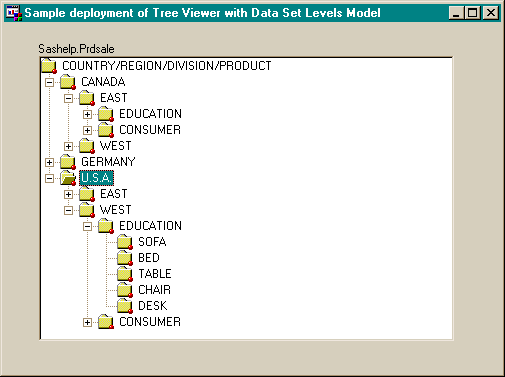Click the highlighted U.S.A. label
Image resolution: width=505 pixels, height=377 pixels.
tap(97, 178)
